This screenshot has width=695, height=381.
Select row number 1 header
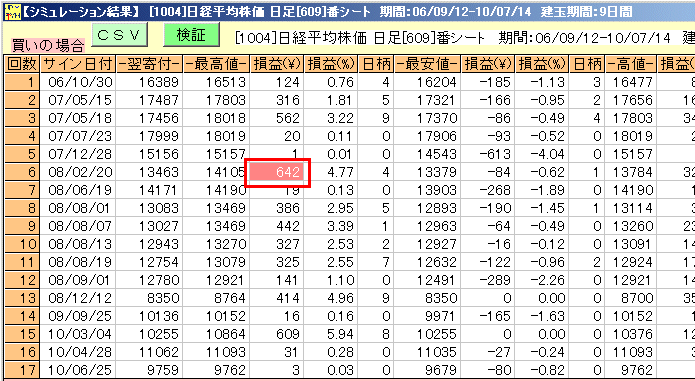[22, 82]
